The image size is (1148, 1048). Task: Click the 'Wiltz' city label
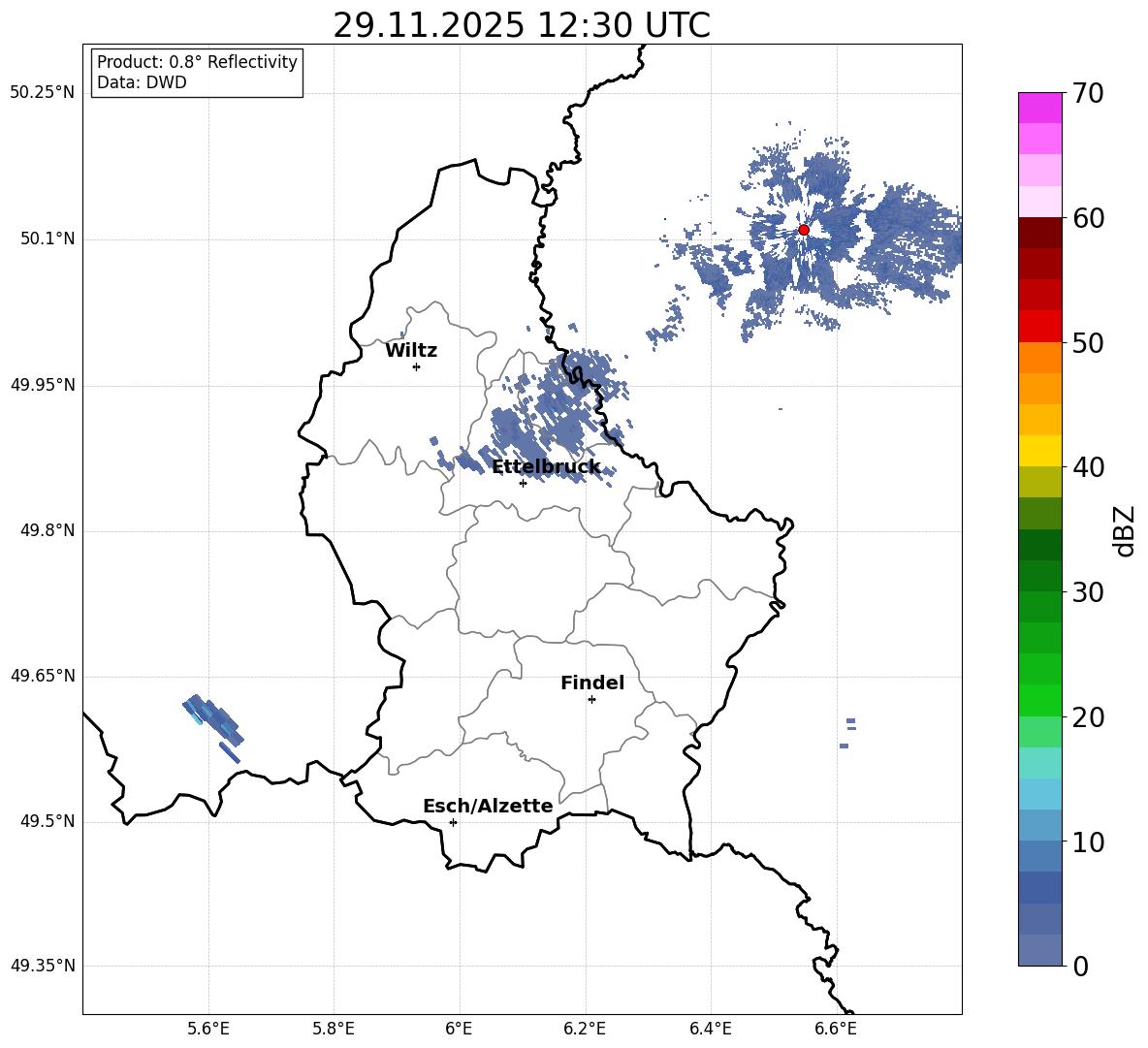pyautogui.click(x=411, y=351)
